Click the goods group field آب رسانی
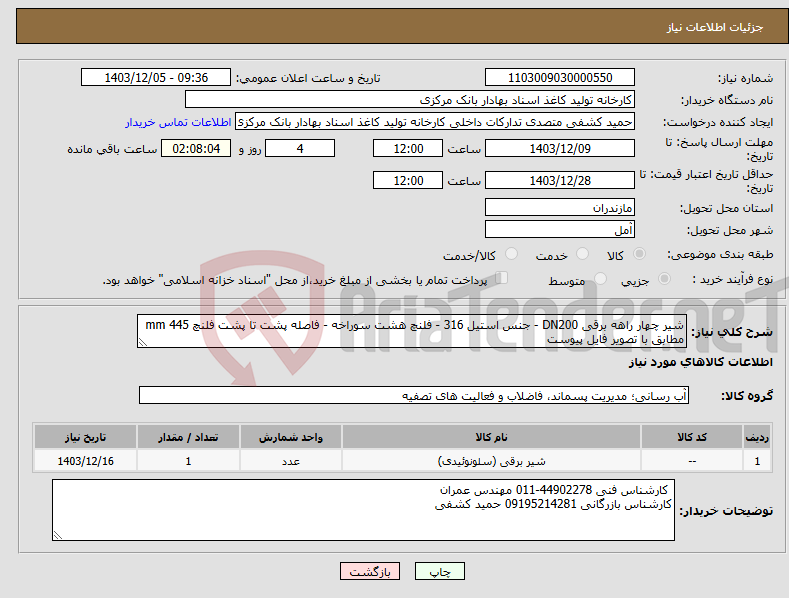Viewport: 789px width, 598px height. coord(414,395)
